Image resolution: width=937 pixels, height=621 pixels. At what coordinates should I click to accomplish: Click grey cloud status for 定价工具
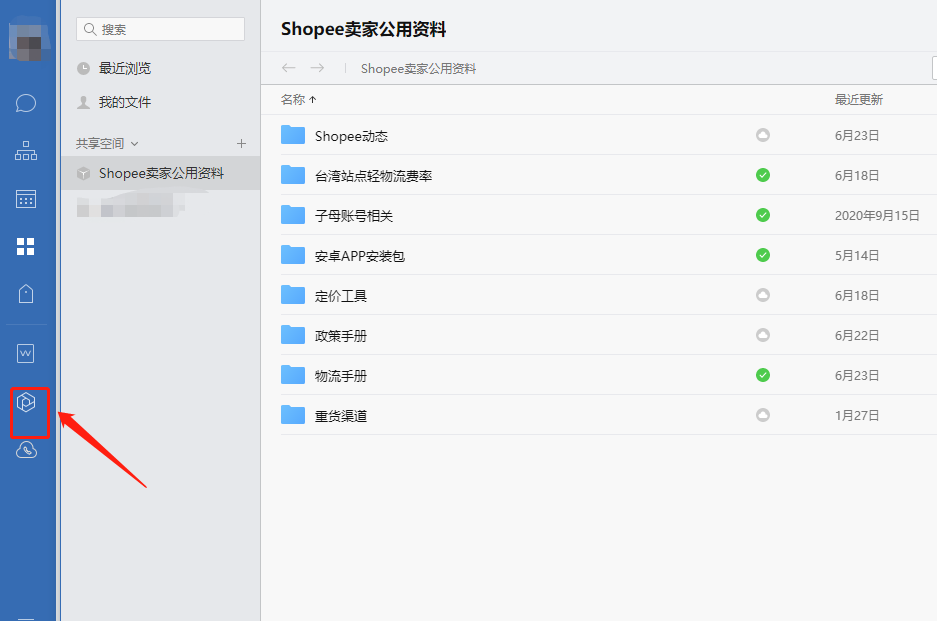(763, 295)
